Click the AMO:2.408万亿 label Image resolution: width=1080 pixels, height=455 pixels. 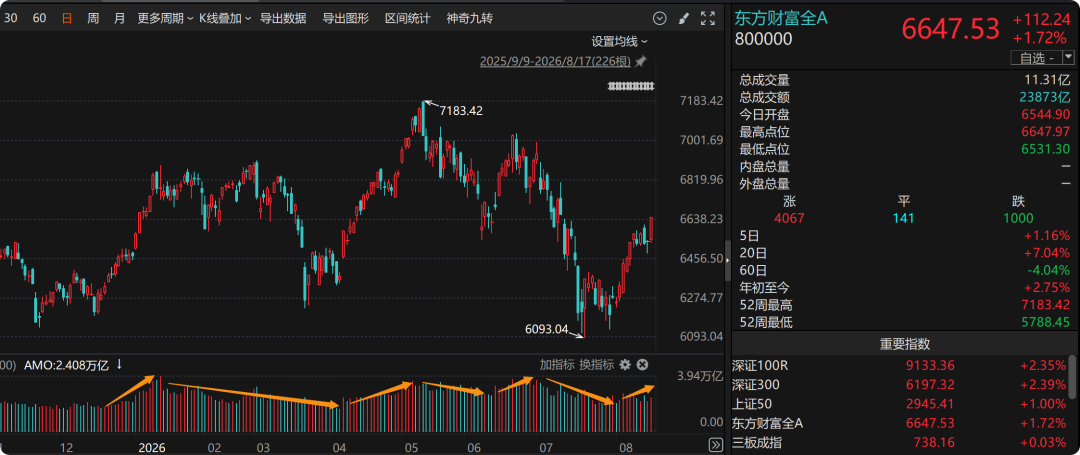pyautogui.click(x=67, y=364)
